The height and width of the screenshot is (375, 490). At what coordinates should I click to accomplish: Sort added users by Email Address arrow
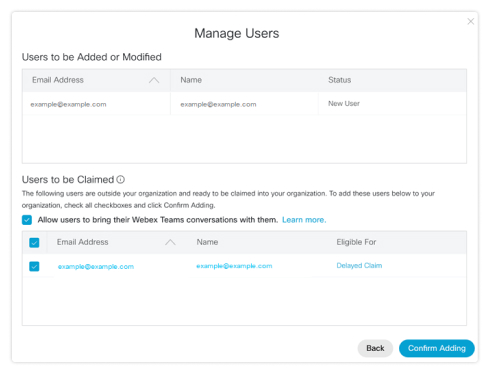[x=154, y=80]
